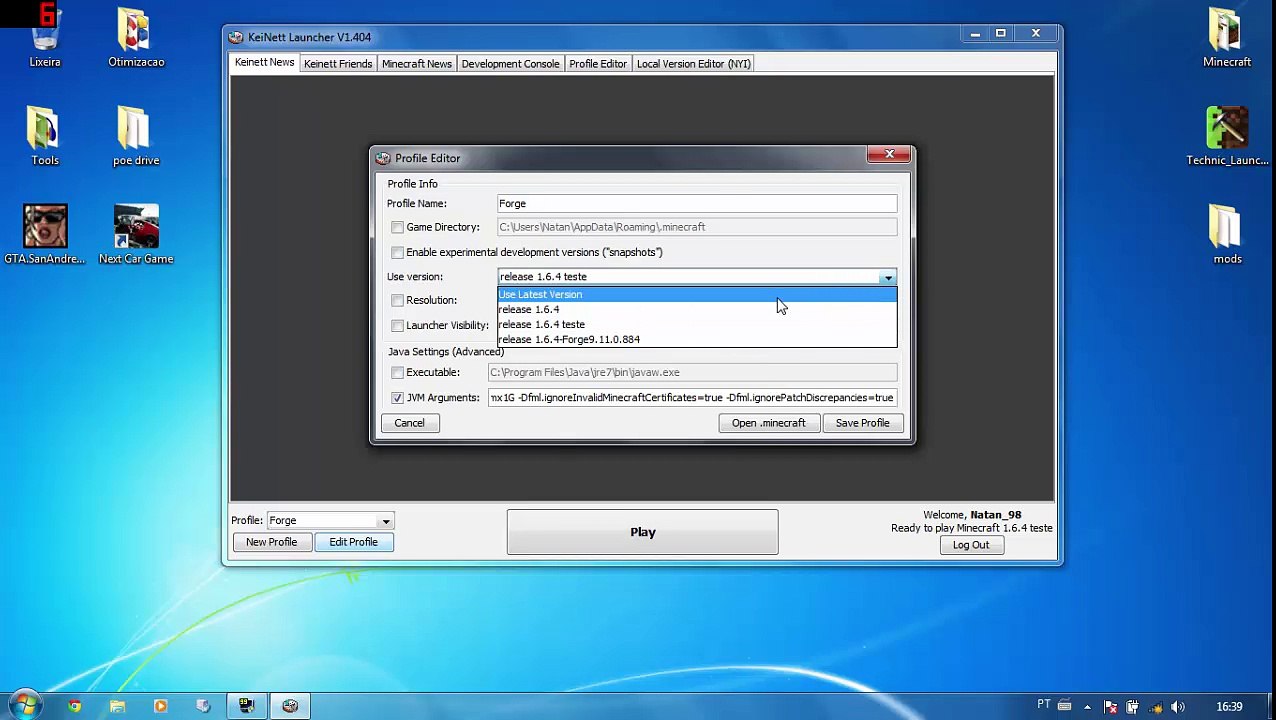Enable the Executable checkbox
This screenshot has width=1276, height=720.
(397, 372)
